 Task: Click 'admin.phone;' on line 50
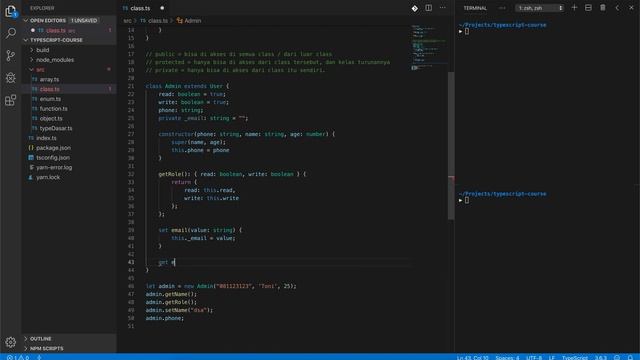tap(164, 318)
